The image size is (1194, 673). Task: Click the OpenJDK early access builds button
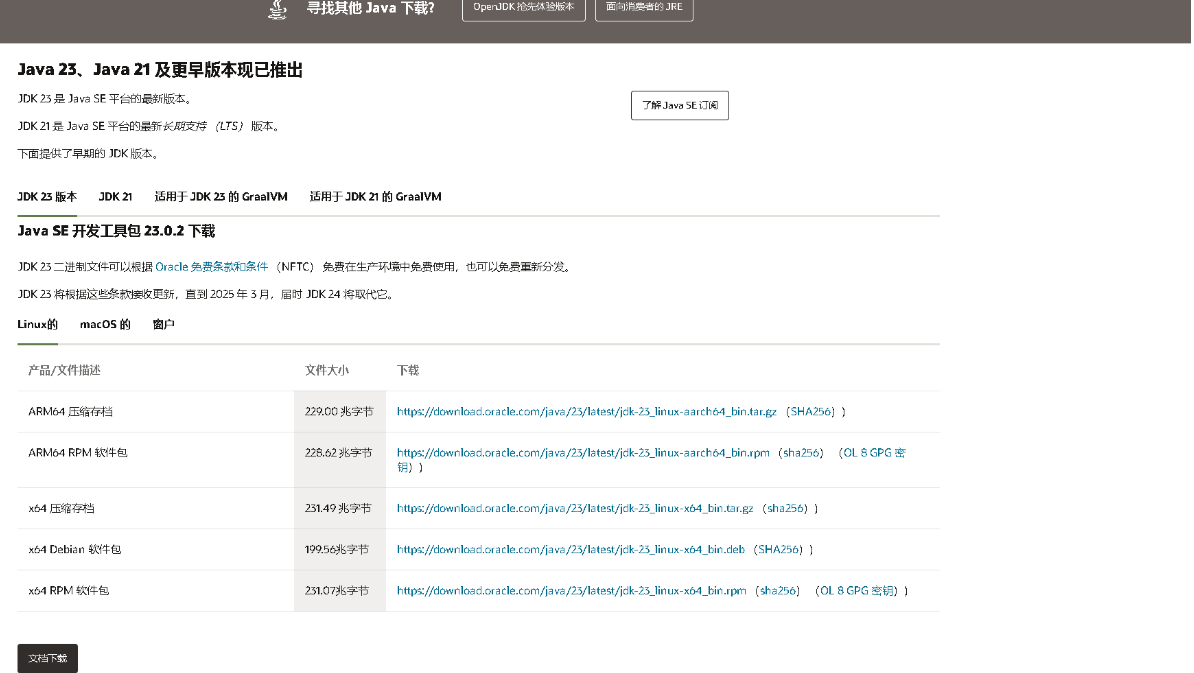[x=523, y=8]
